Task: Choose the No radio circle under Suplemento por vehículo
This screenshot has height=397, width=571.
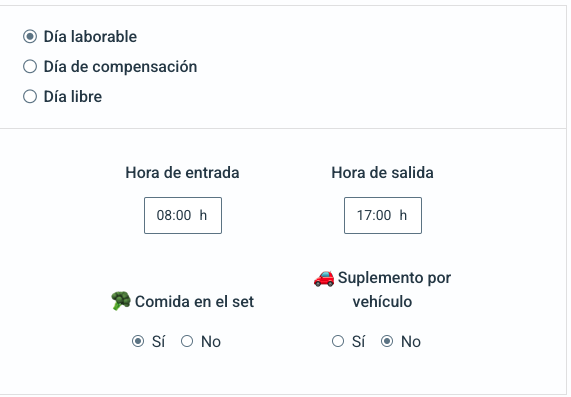Action: click(x=387, y=341)
